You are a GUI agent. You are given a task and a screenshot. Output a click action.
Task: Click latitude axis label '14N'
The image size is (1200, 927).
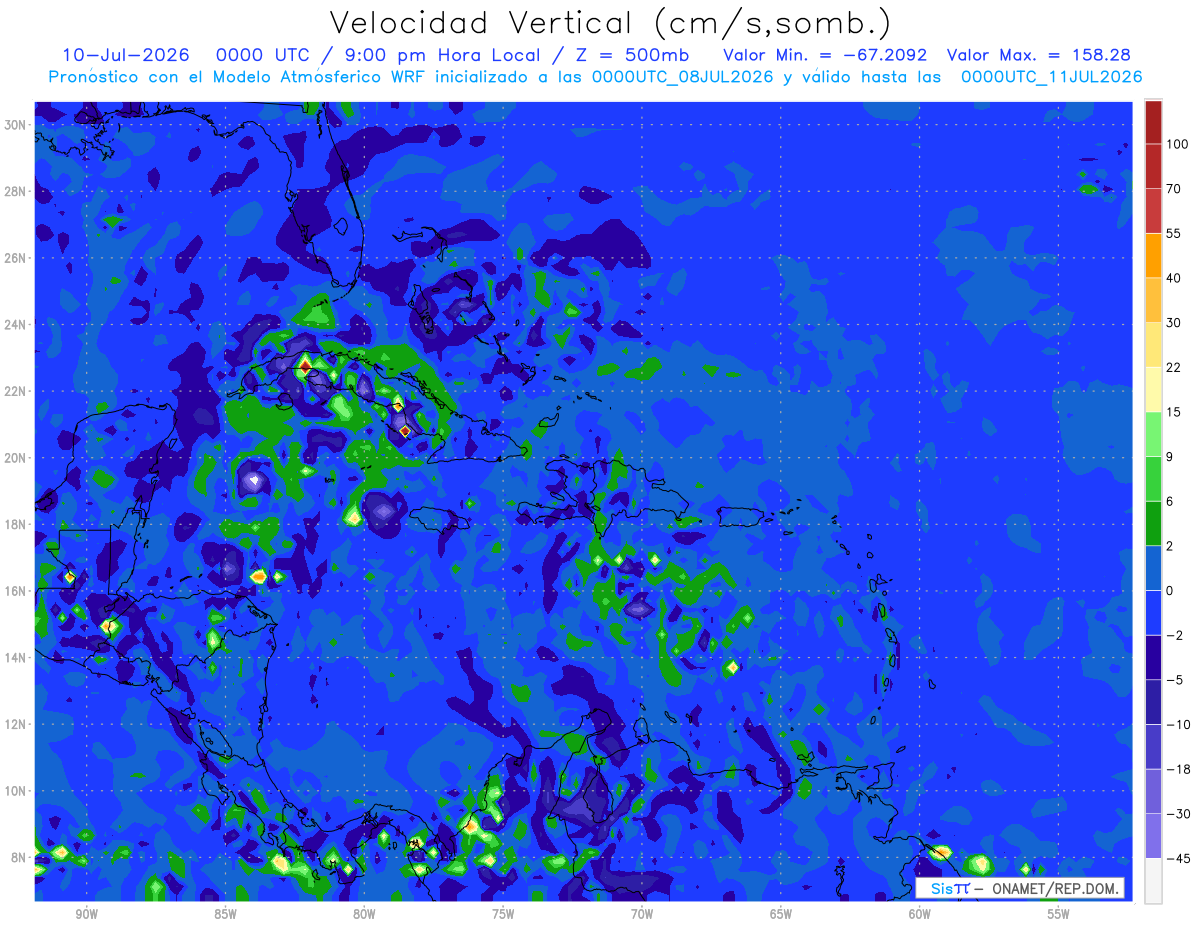tap(15, 658)
